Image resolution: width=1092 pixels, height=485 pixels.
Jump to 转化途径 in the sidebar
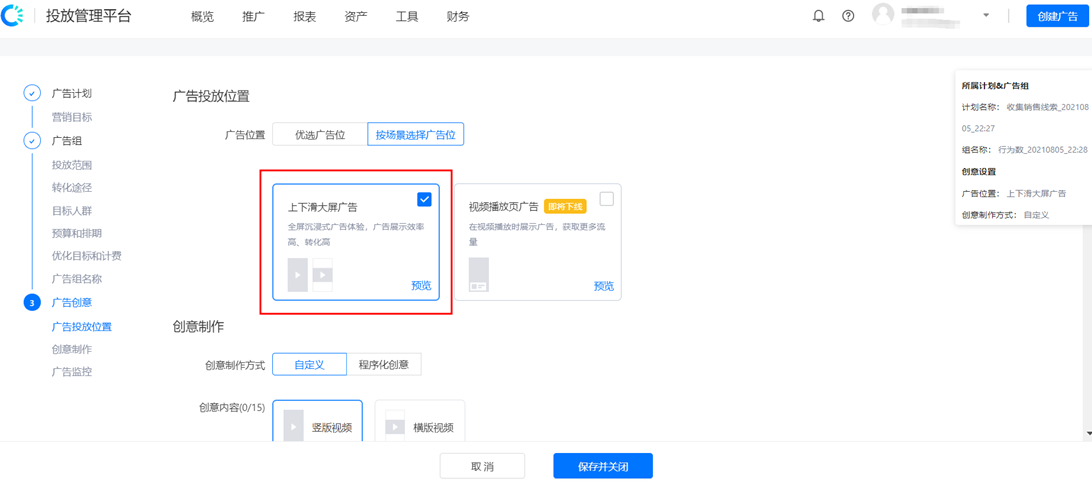tap(72, 187)
